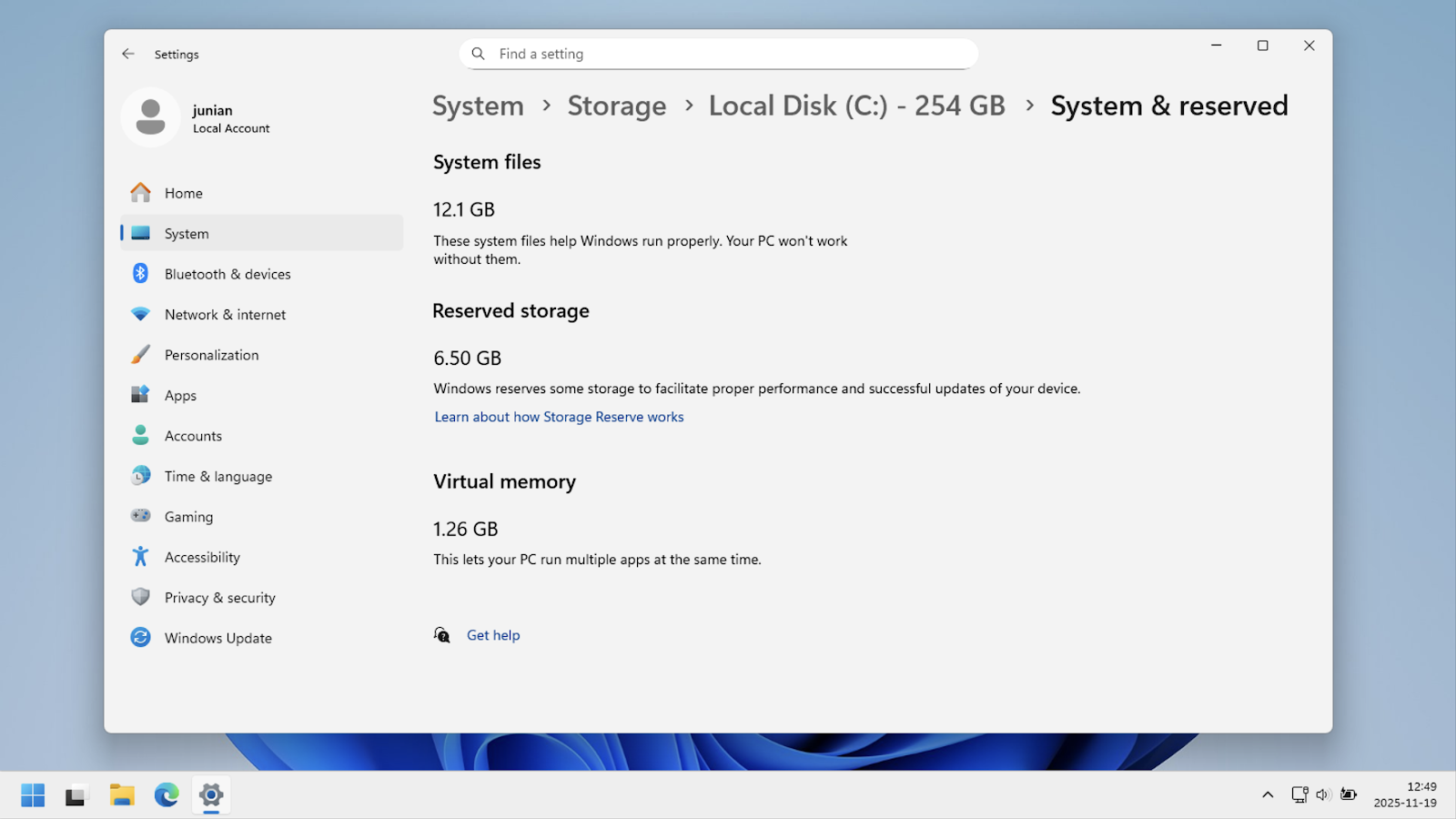Launch Microsoft Edge from the taskbar

coord(167,795)
